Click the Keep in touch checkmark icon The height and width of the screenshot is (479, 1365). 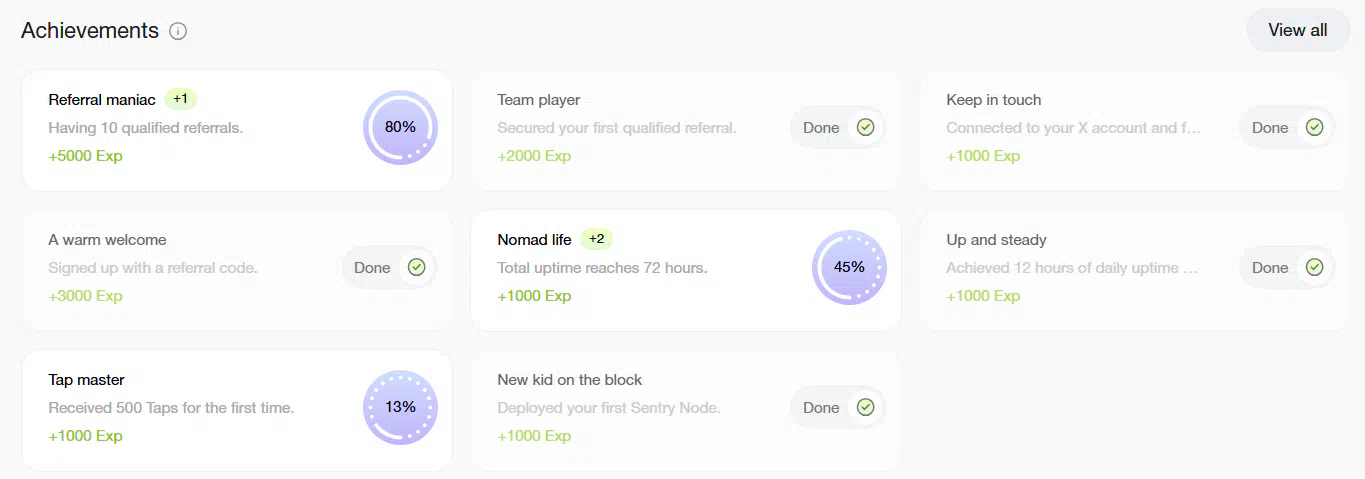point(1315,127)
